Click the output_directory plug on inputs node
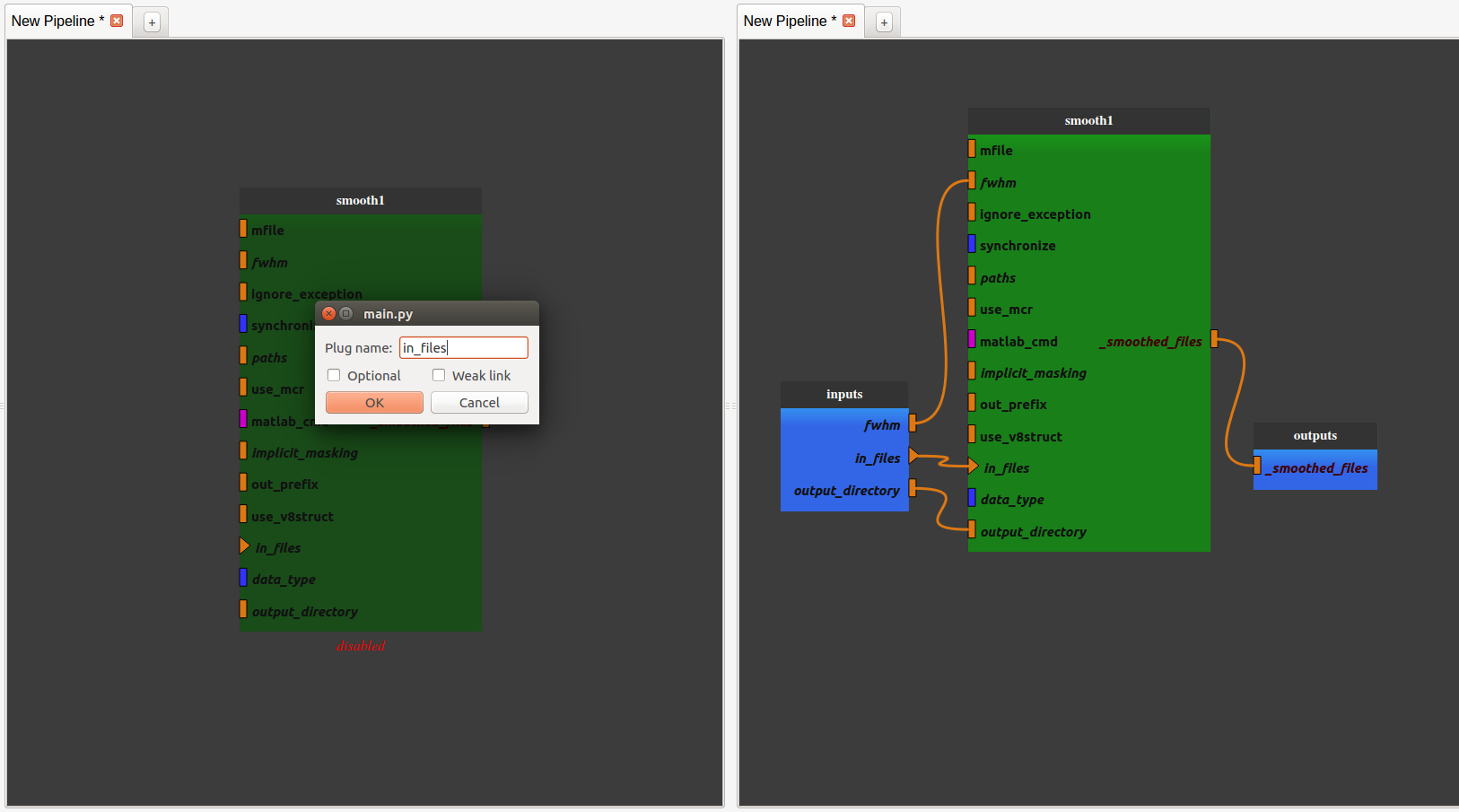 913,488
